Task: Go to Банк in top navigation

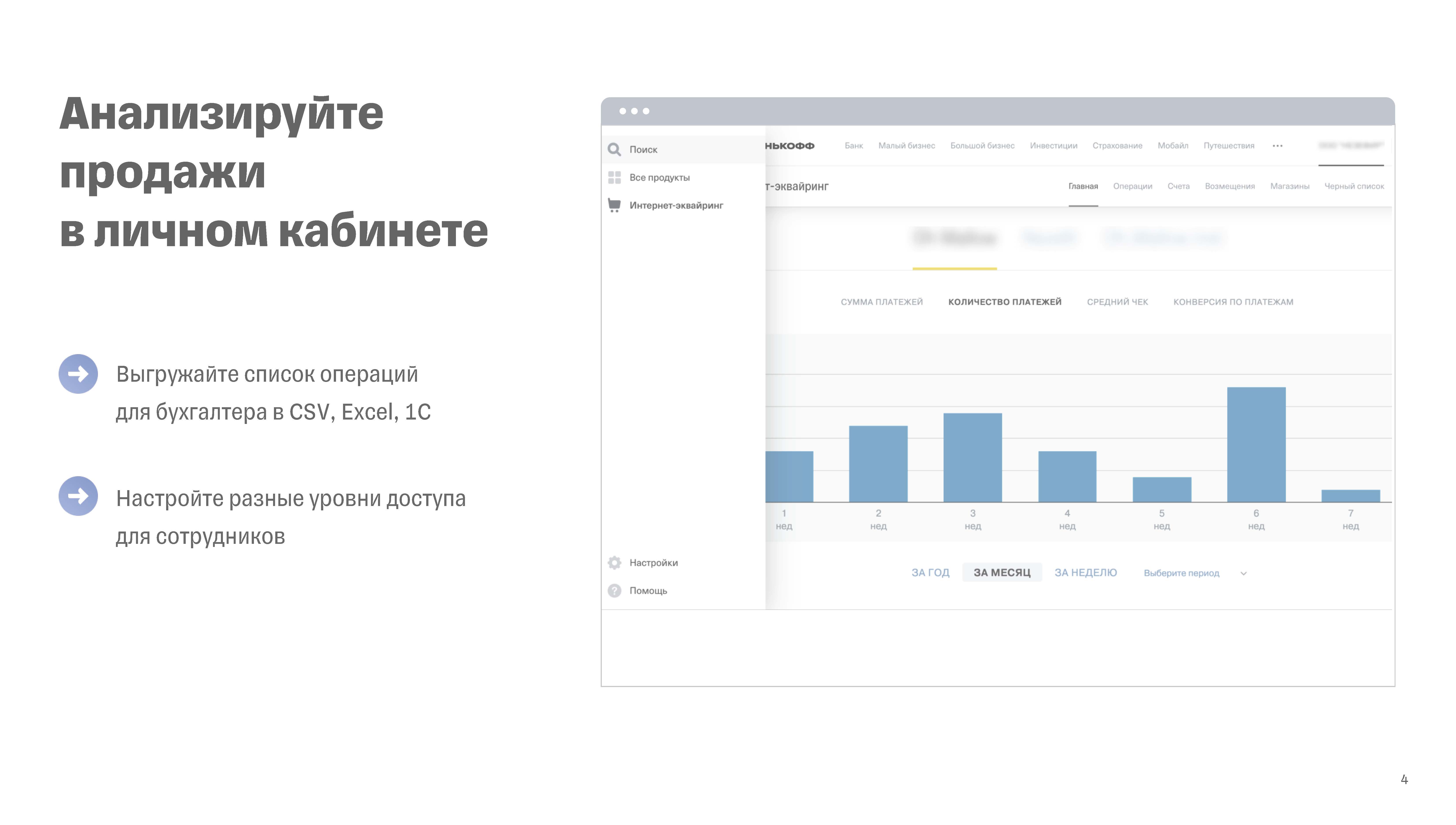Action: [853, 146]
